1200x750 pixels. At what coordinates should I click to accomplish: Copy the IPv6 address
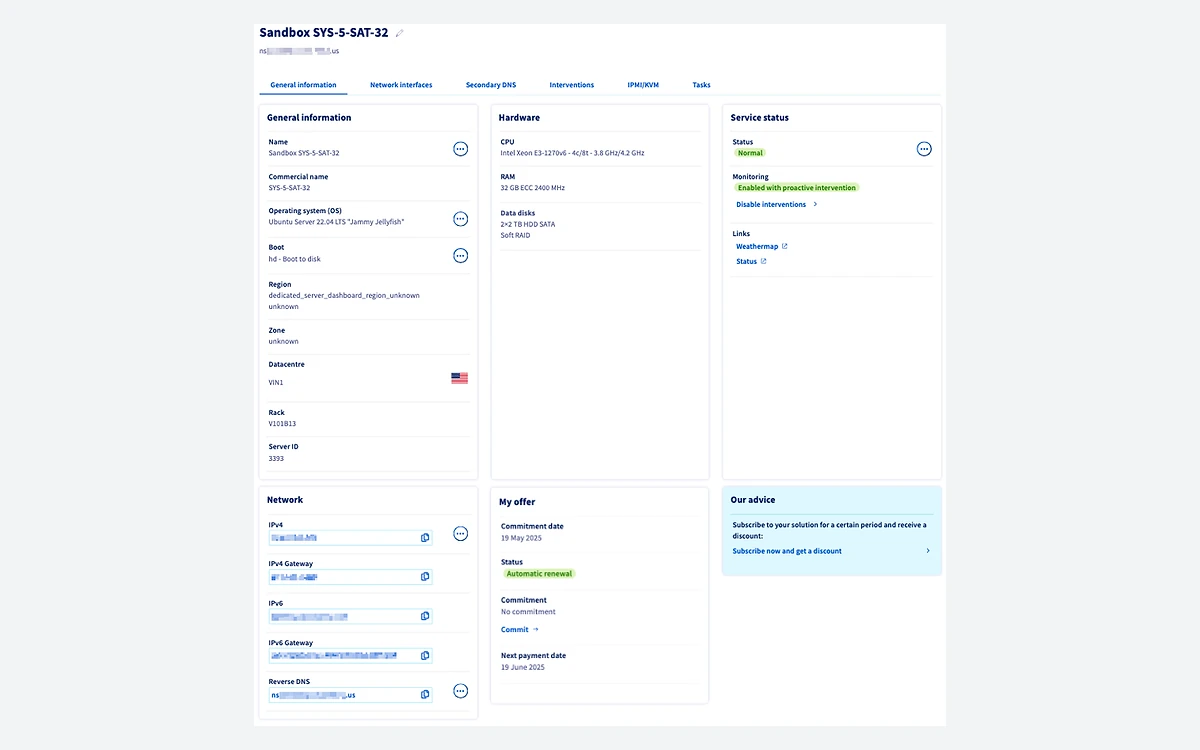pyautogui.click(x=425, y=616)
